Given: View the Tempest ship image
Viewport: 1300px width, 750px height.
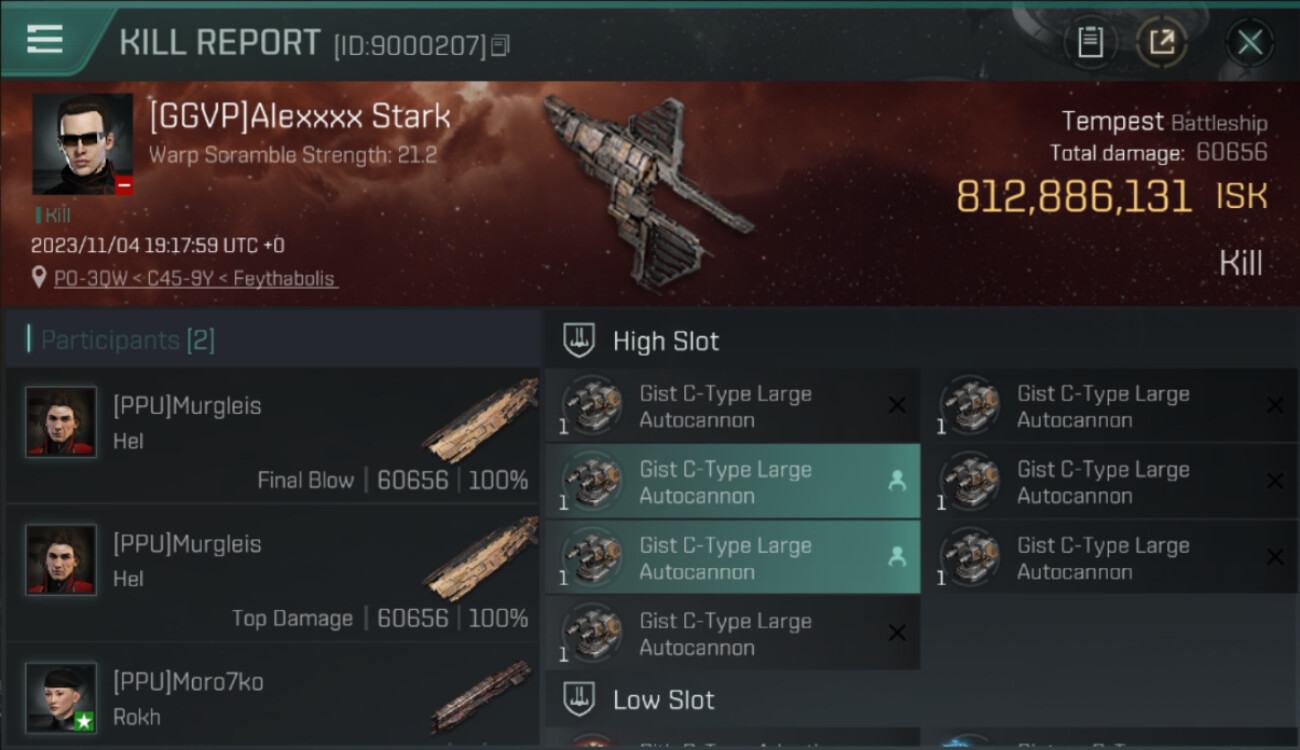Looking at the screenshot, I should point(647,188).
